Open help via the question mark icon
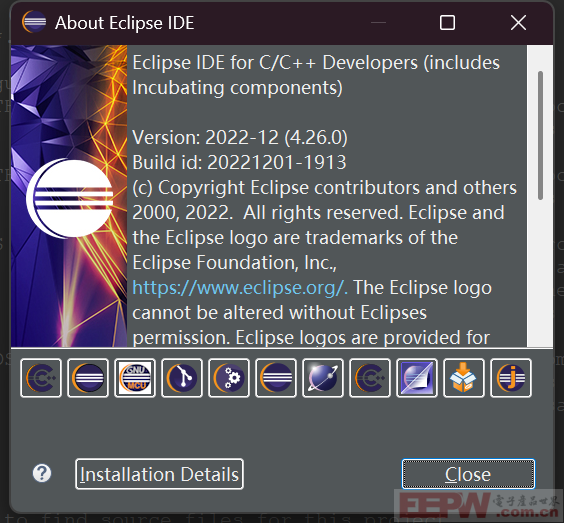Viewport: 564px width, 523px height. 42,473
